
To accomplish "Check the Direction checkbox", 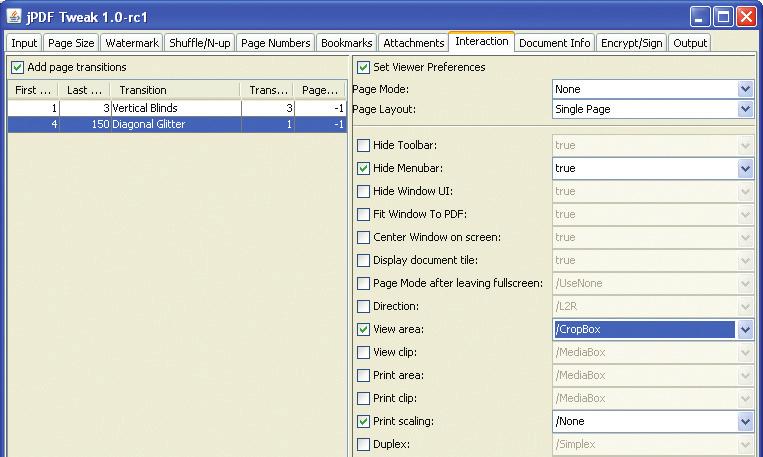I will (x=363, y=306).
